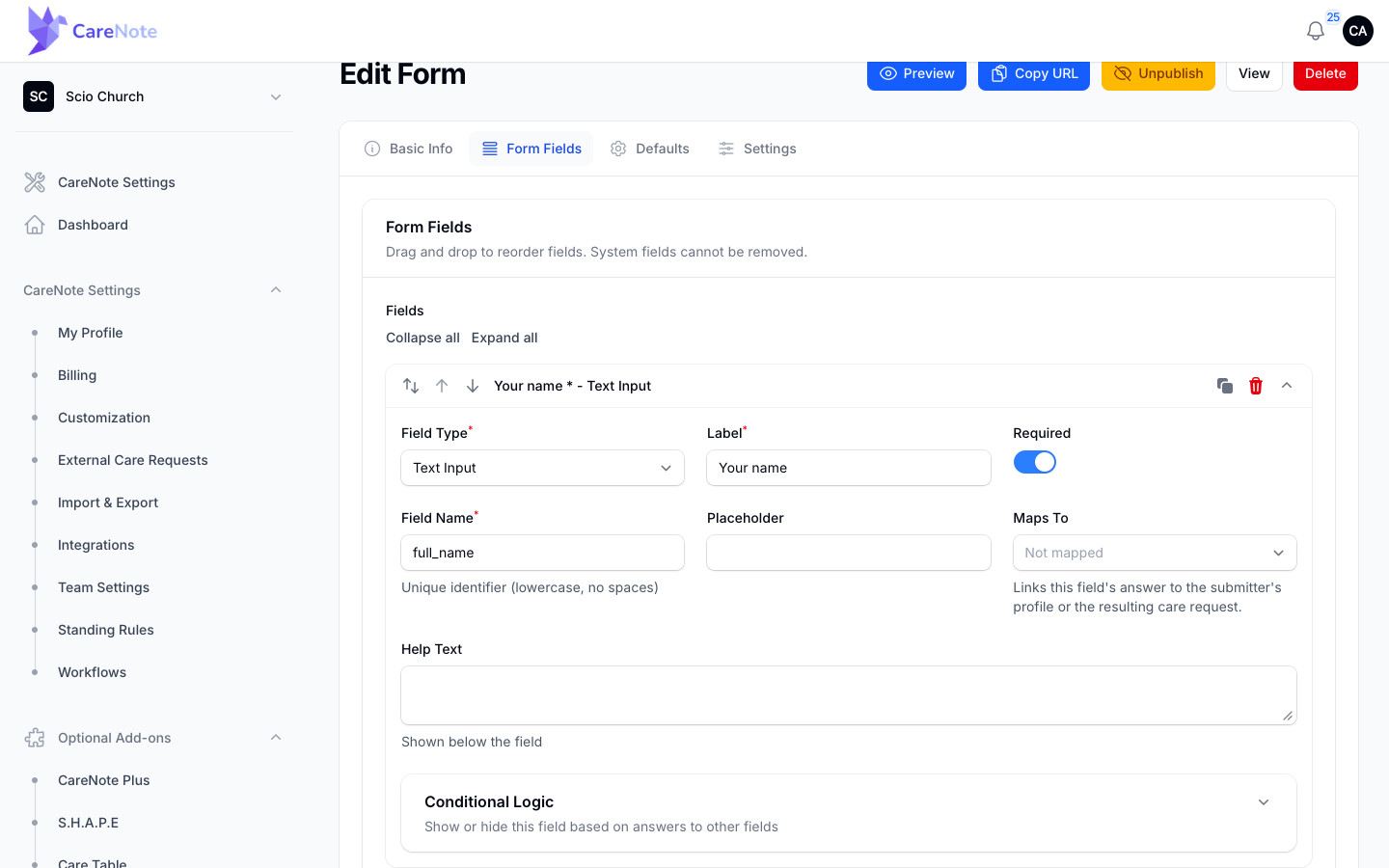Click the reorder drag handle for Your name field
1389x868 pixels.
coord(411,386)
